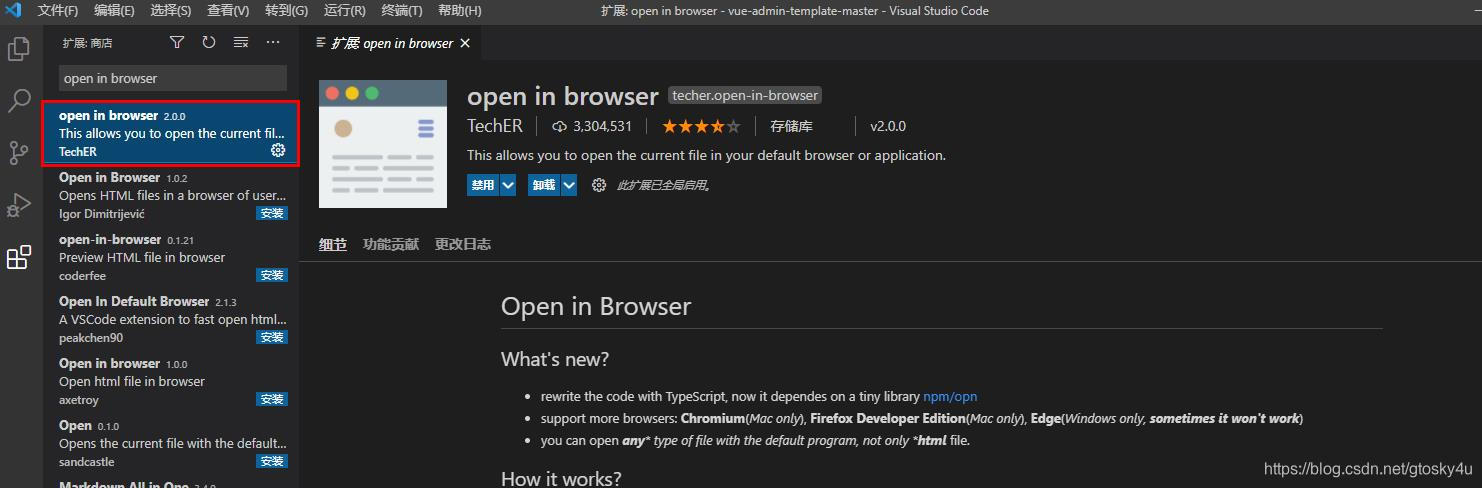Open the 选择(S) menu
Viewport: 1482px width, 488px height.
[171, 11]
